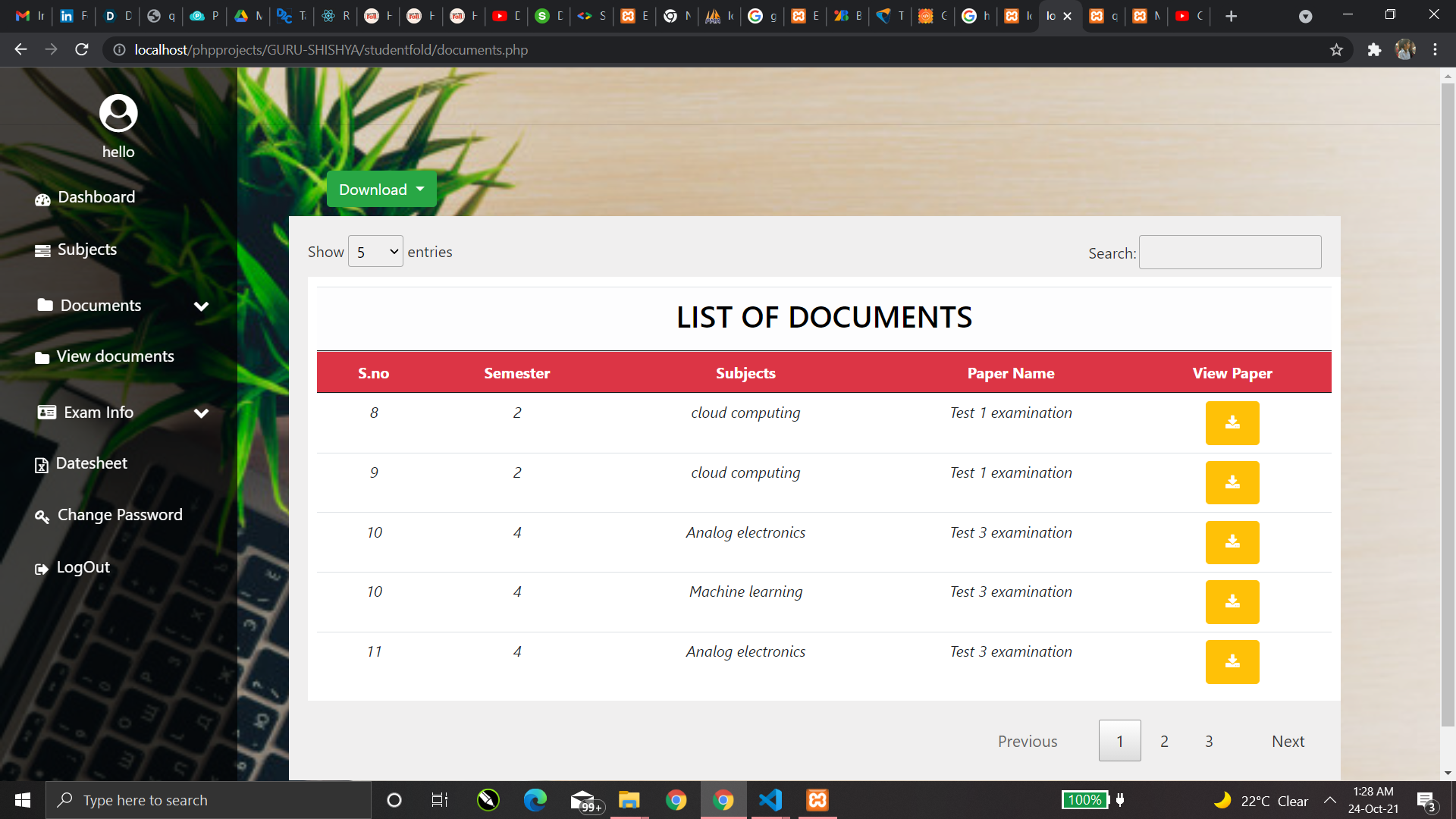
Task: Open Datesheet from the sidebar
Action: (91, 463)
